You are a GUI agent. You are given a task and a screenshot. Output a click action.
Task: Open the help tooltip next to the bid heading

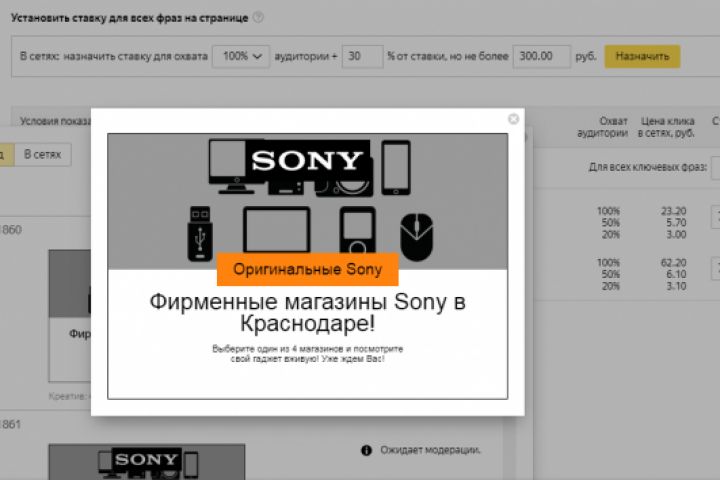[x=259, y=17]
